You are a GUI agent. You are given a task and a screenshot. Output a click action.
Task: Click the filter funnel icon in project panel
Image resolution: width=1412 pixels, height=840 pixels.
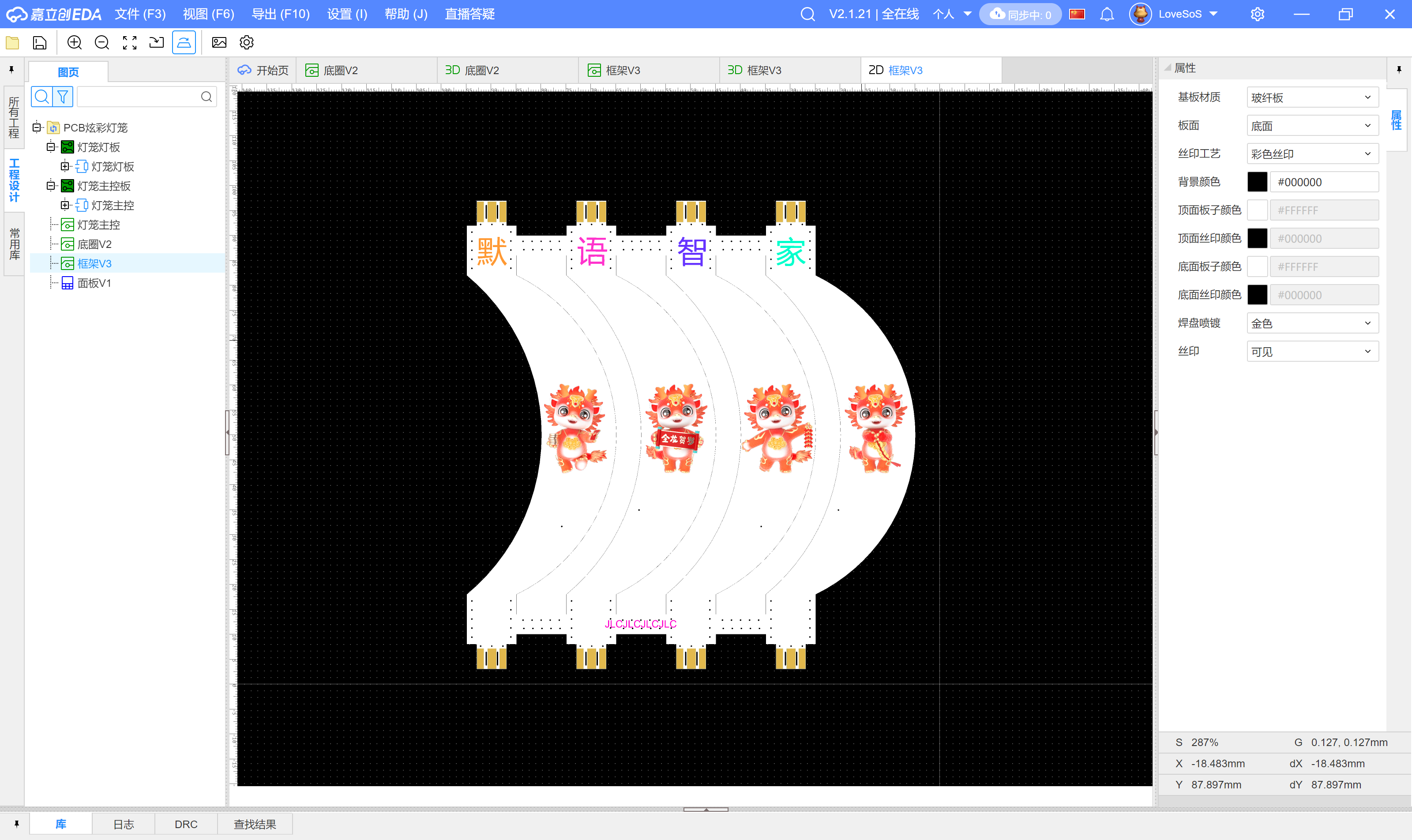pos(63,97)
